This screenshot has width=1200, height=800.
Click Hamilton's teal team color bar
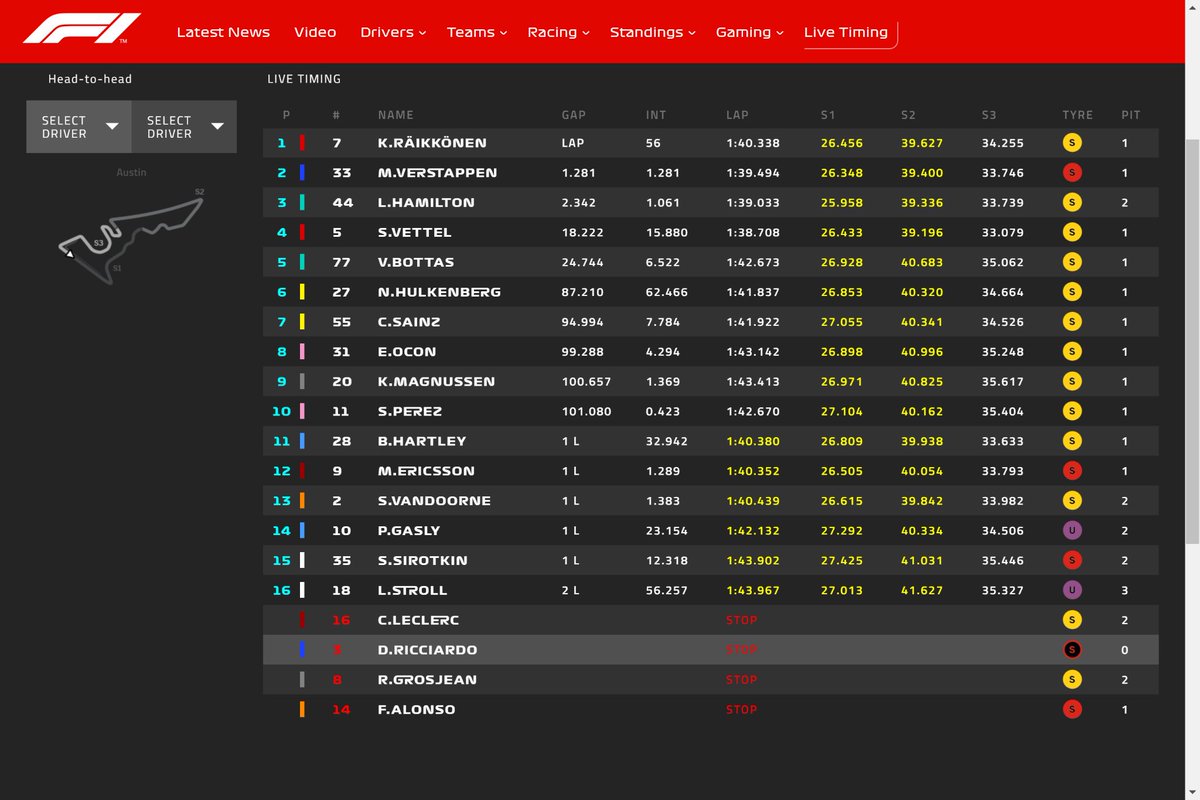(x=302, y=203)
